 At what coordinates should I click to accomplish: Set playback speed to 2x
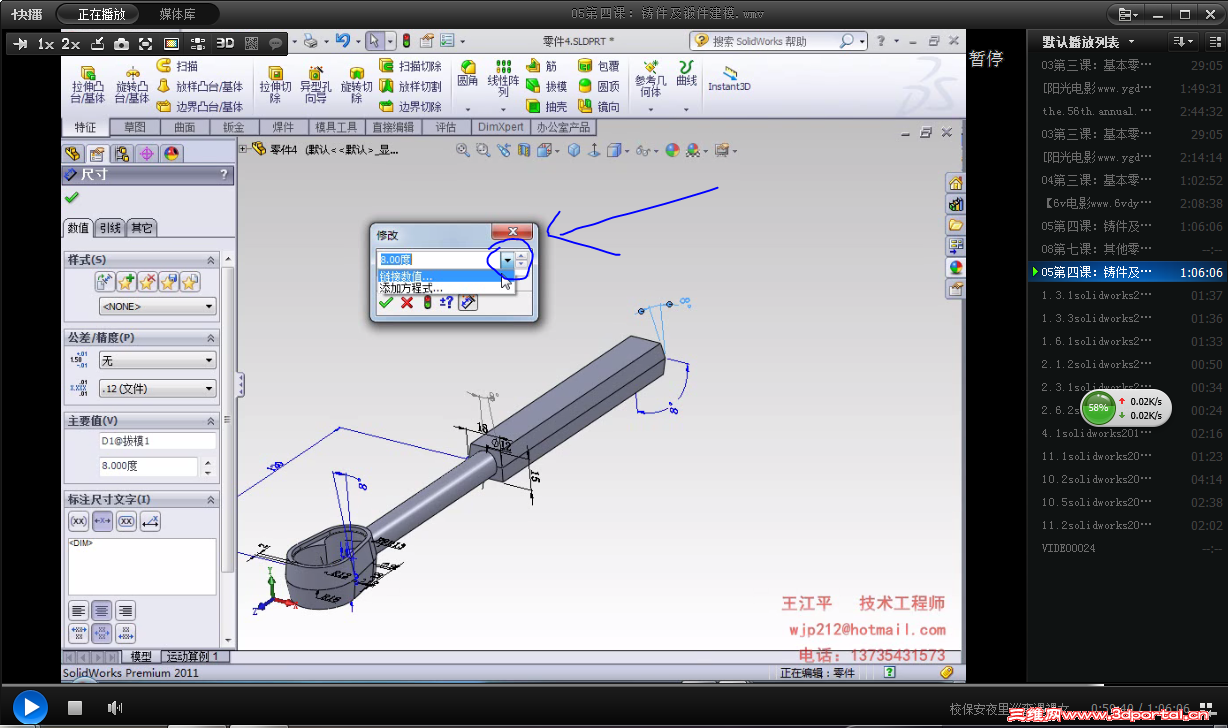point(70,44)
